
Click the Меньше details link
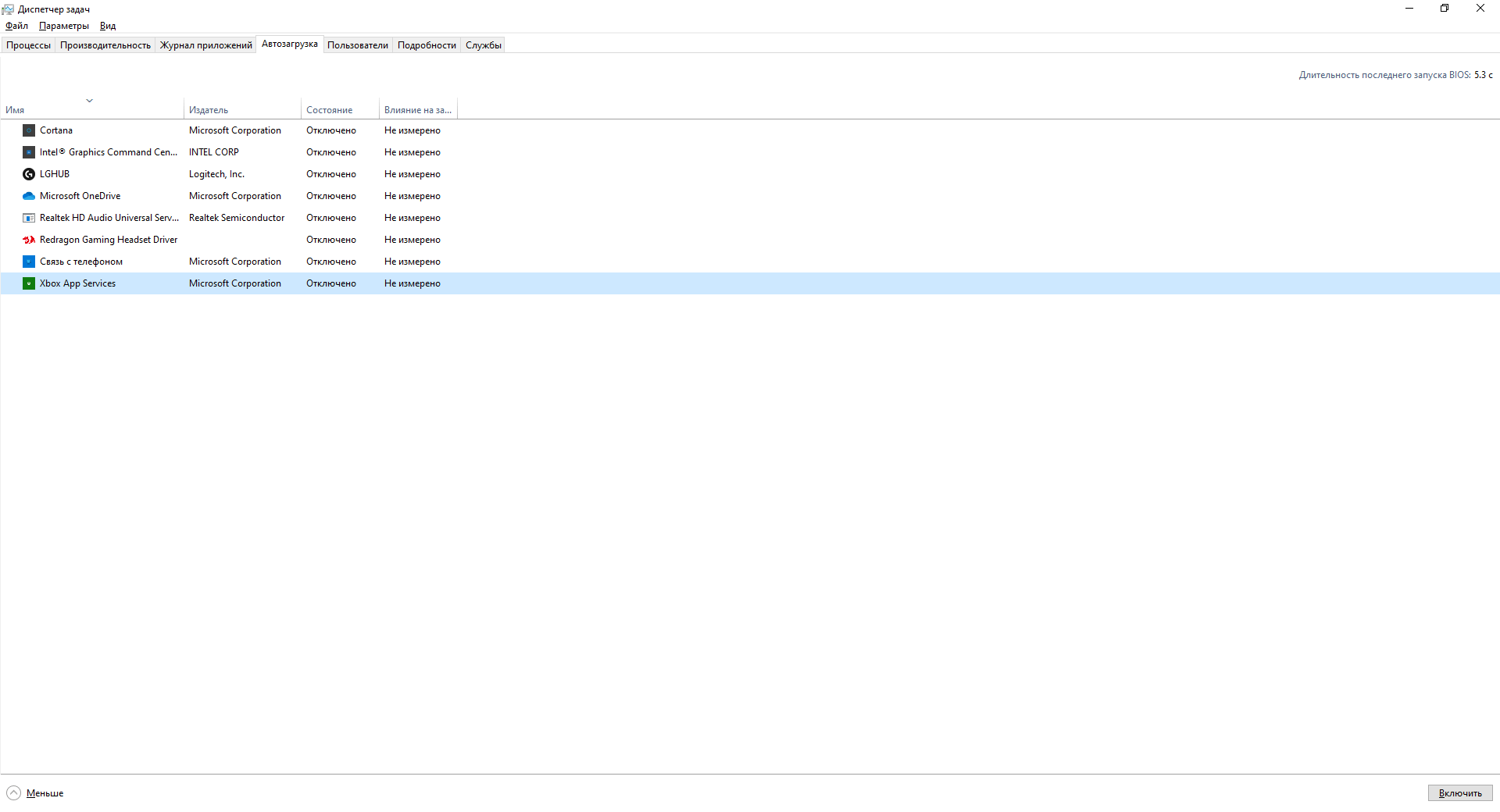tap(45, 793)
